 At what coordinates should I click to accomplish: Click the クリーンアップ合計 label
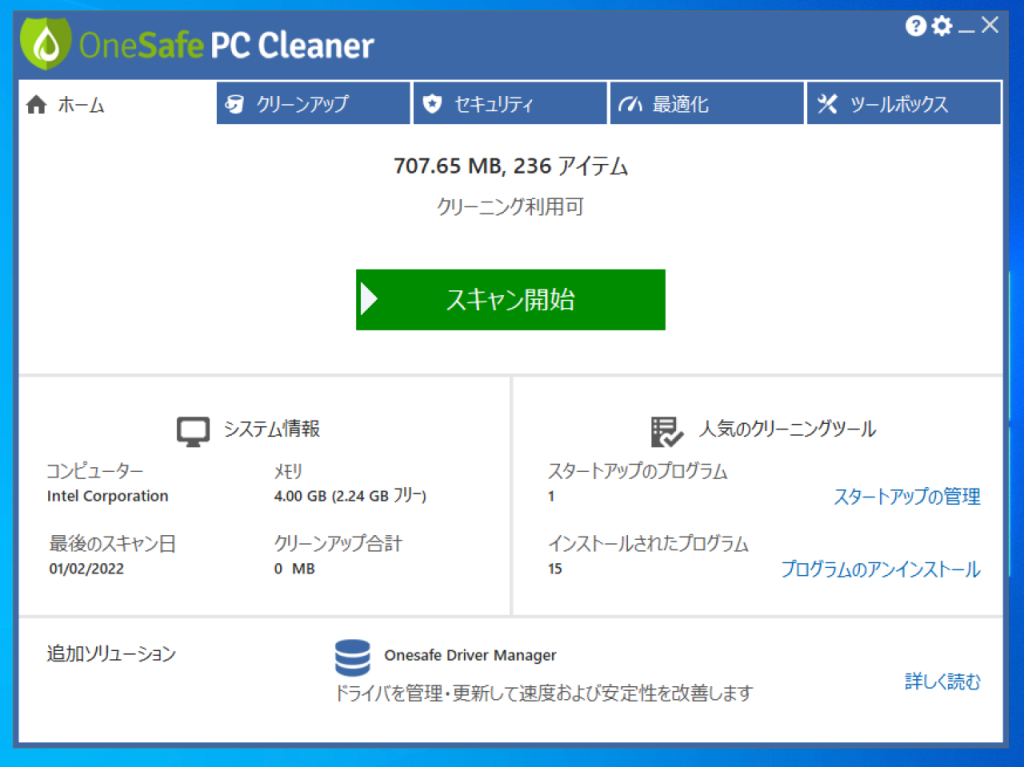pos(338,544)
